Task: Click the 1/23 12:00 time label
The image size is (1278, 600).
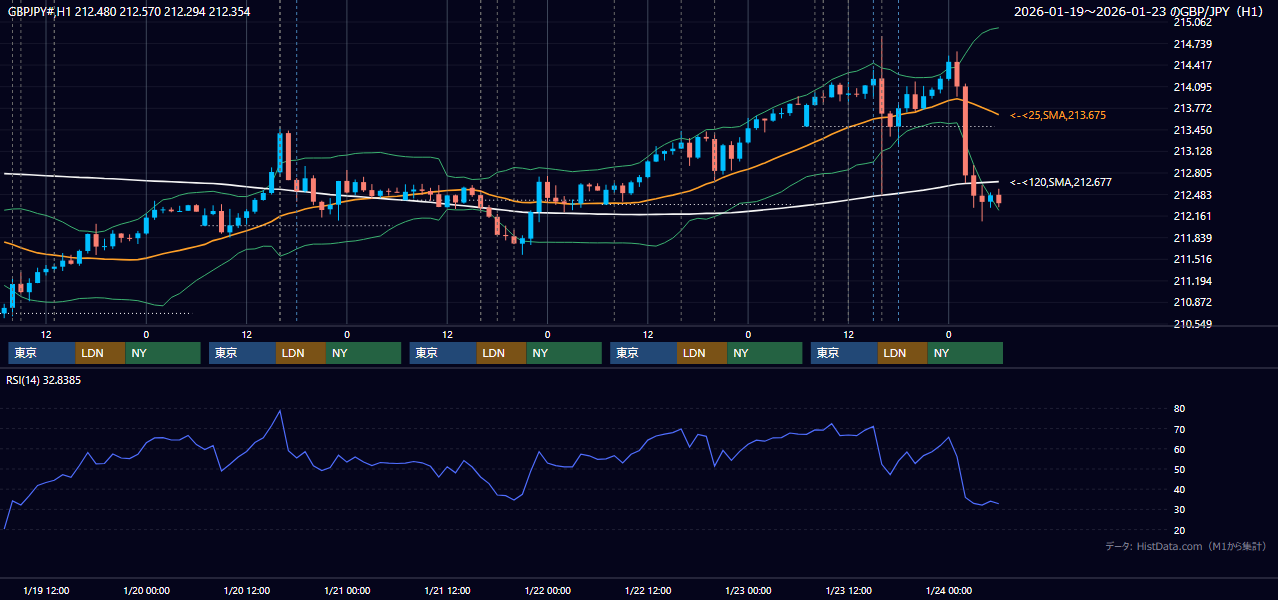Action: (x=848, y=591)
